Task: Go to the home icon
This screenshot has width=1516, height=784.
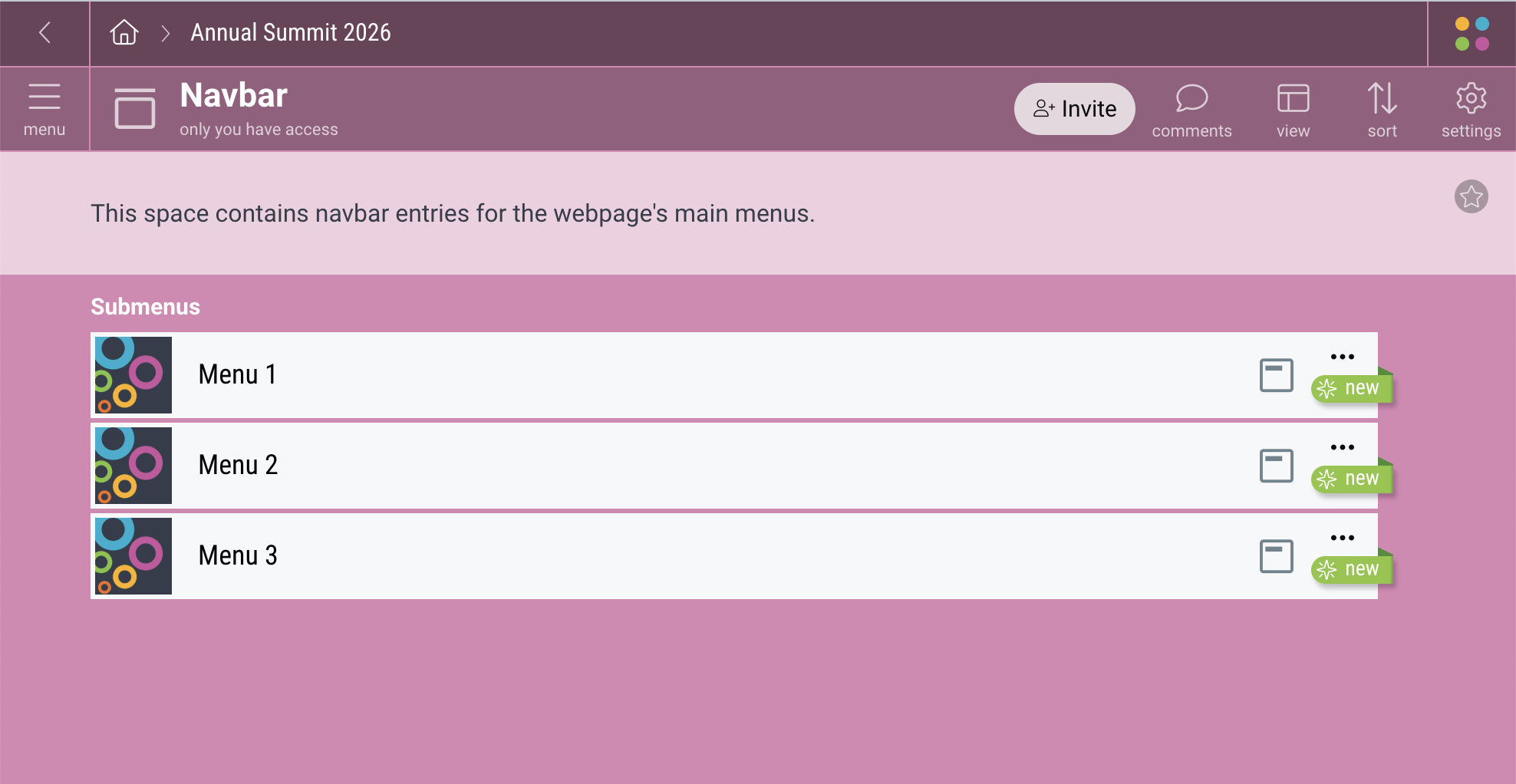Action: (x=124, y=33)
